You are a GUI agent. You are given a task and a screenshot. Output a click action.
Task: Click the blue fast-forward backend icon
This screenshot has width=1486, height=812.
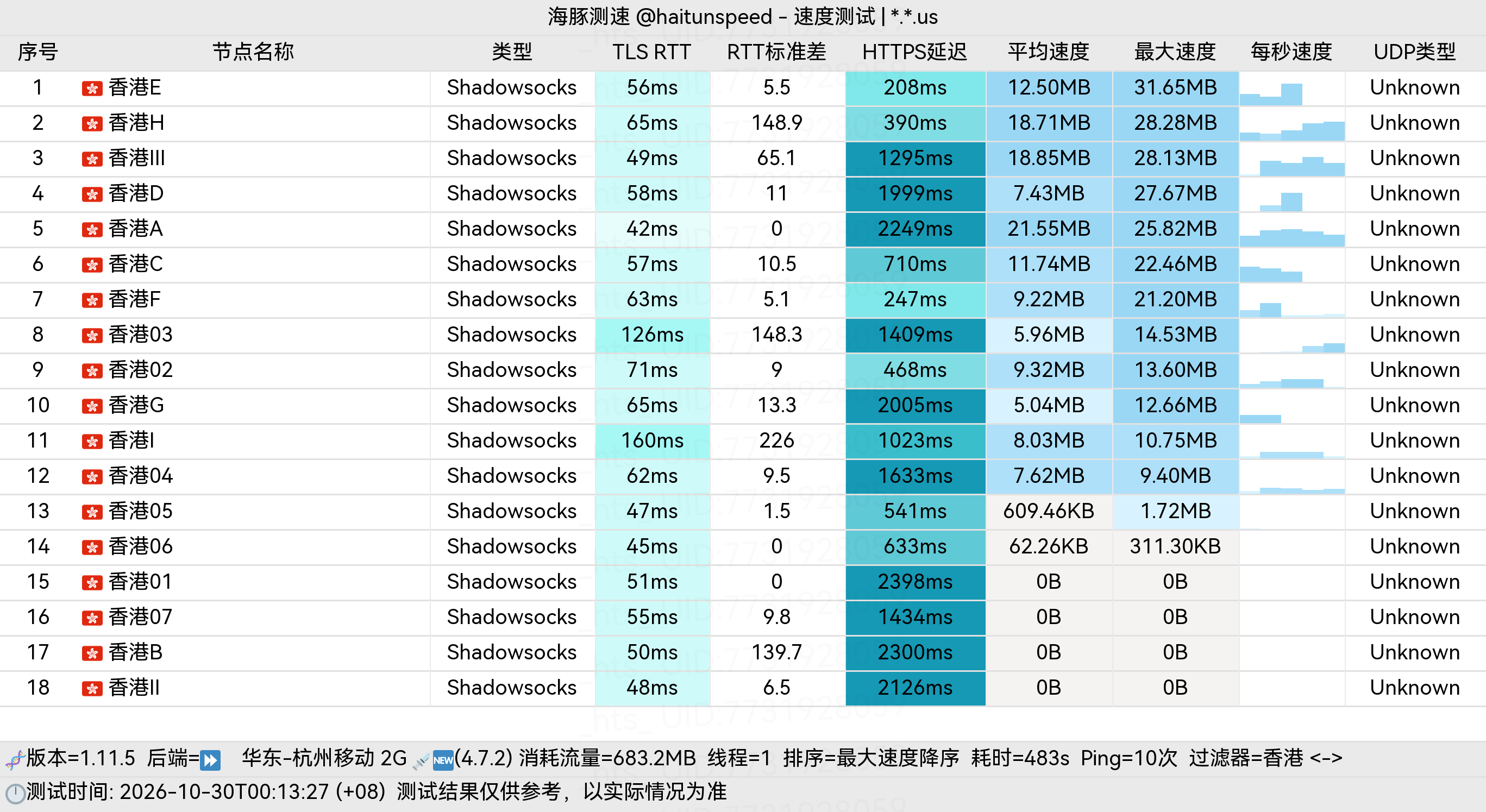click(210, 759)
